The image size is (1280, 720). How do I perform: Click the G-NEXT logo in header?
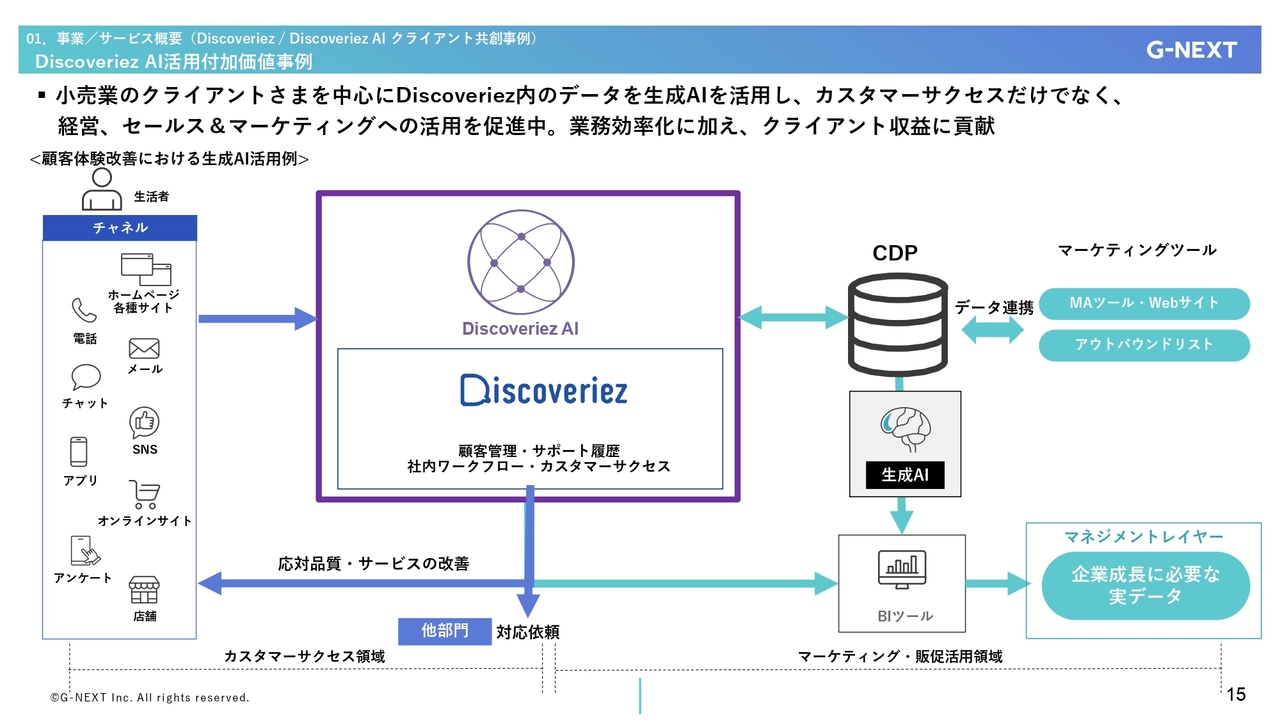tap(1191, 51)
